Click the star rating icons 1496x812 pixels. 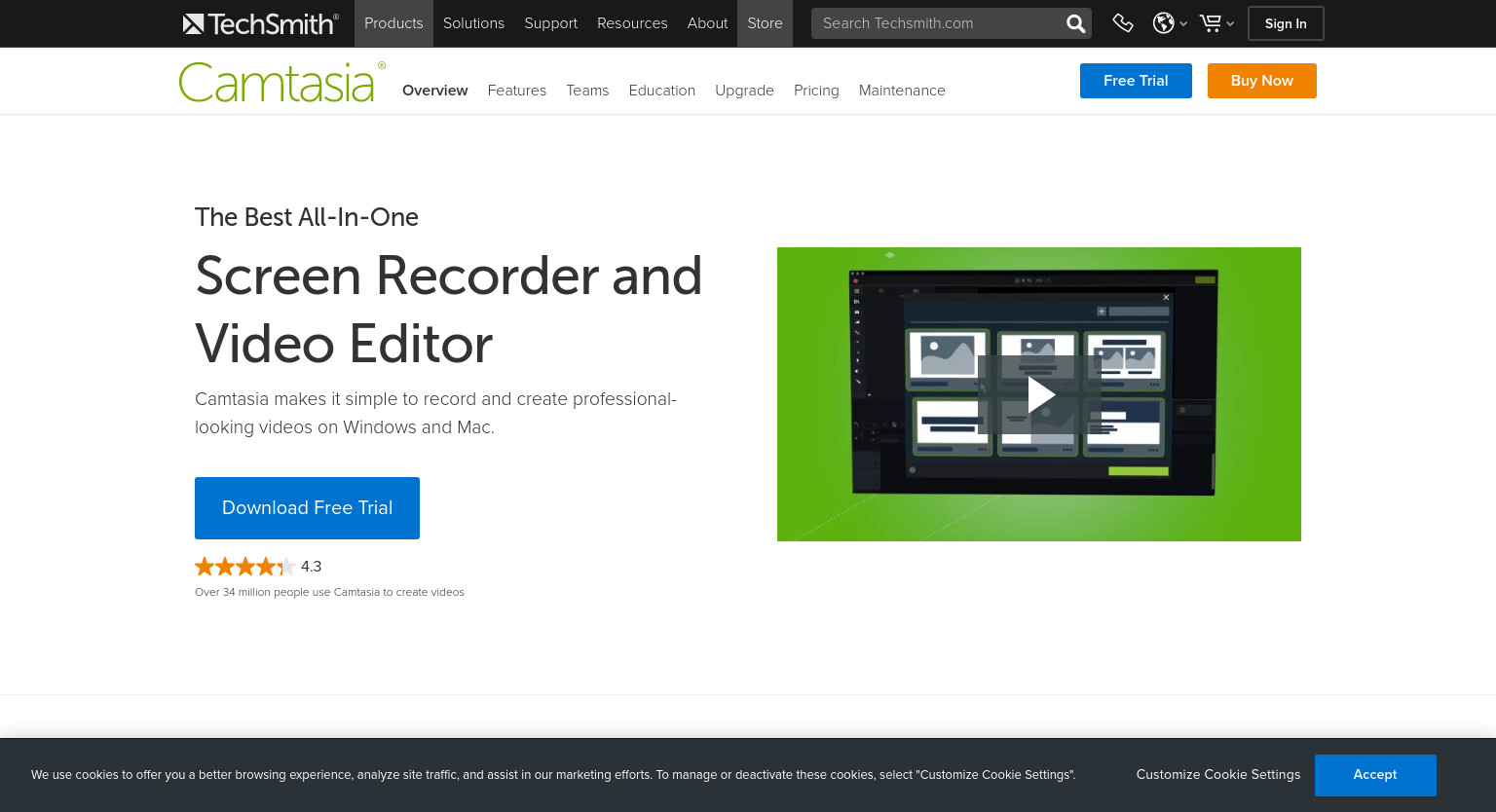[x=245, y=567]
